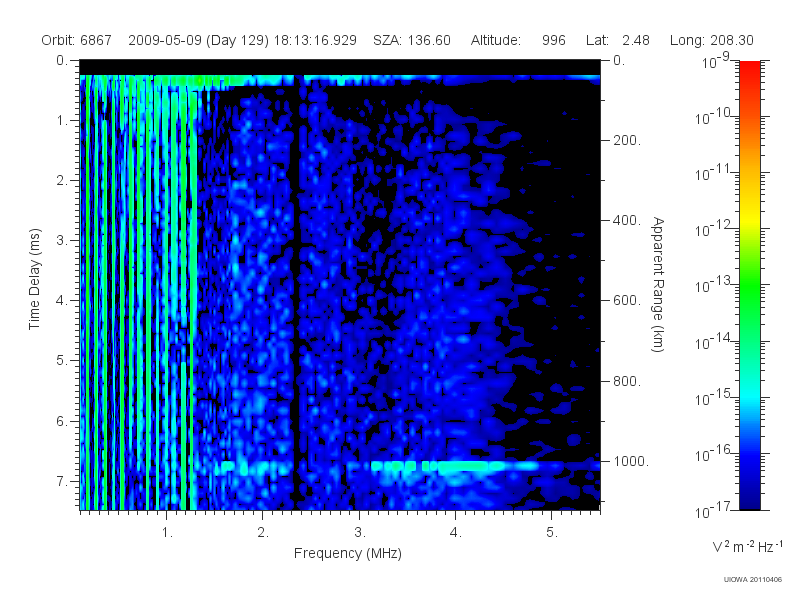This screenshot has width=800, height=600.
Task: Click the '0.' tick on Time Delay axis
Action: coord(62,60)
